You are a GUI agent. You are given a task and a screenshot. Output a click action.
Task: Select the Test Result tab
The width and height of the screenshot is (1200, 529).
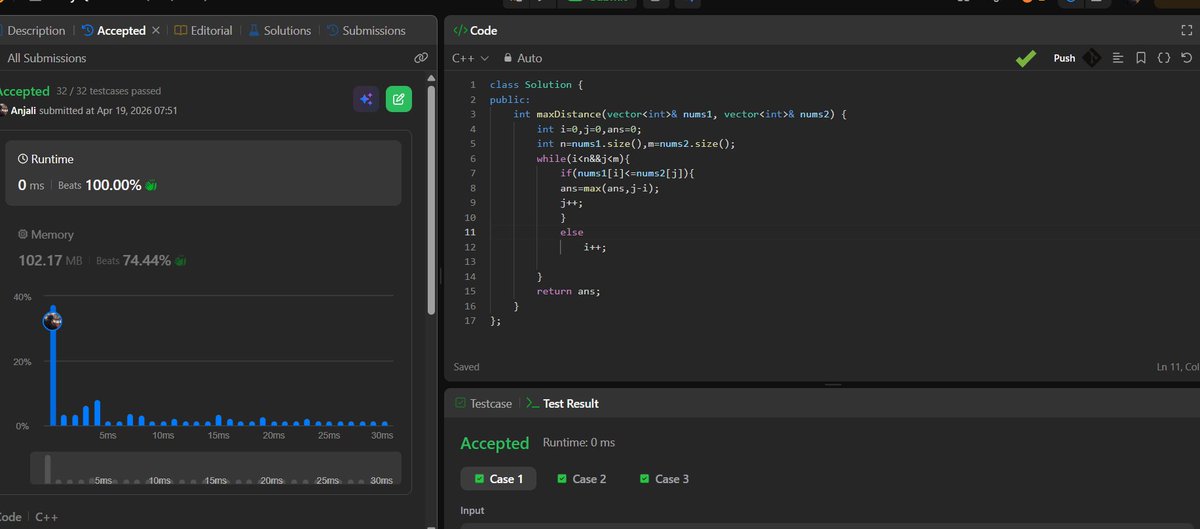pos(563,403)
